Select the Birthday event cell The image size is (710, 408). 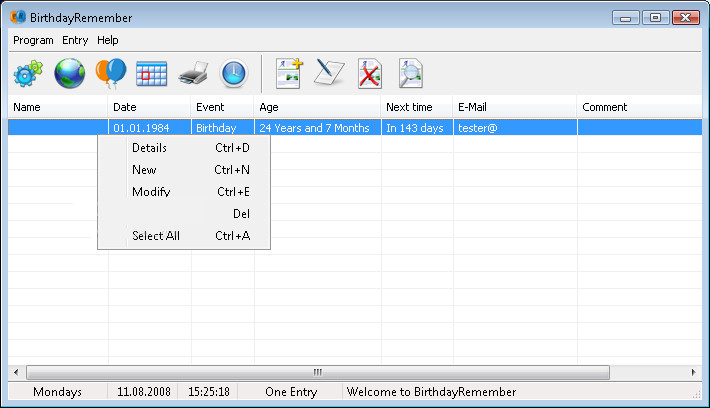[x=223, y=128]
